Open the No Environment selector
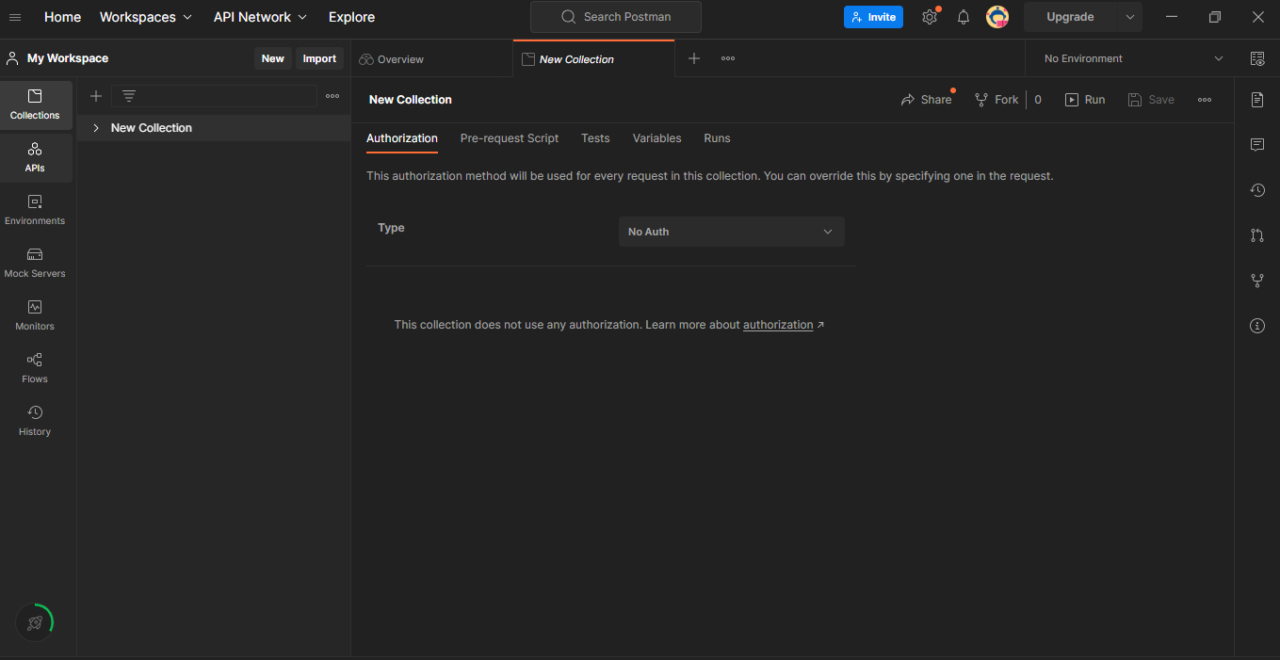 point(1128,58)
